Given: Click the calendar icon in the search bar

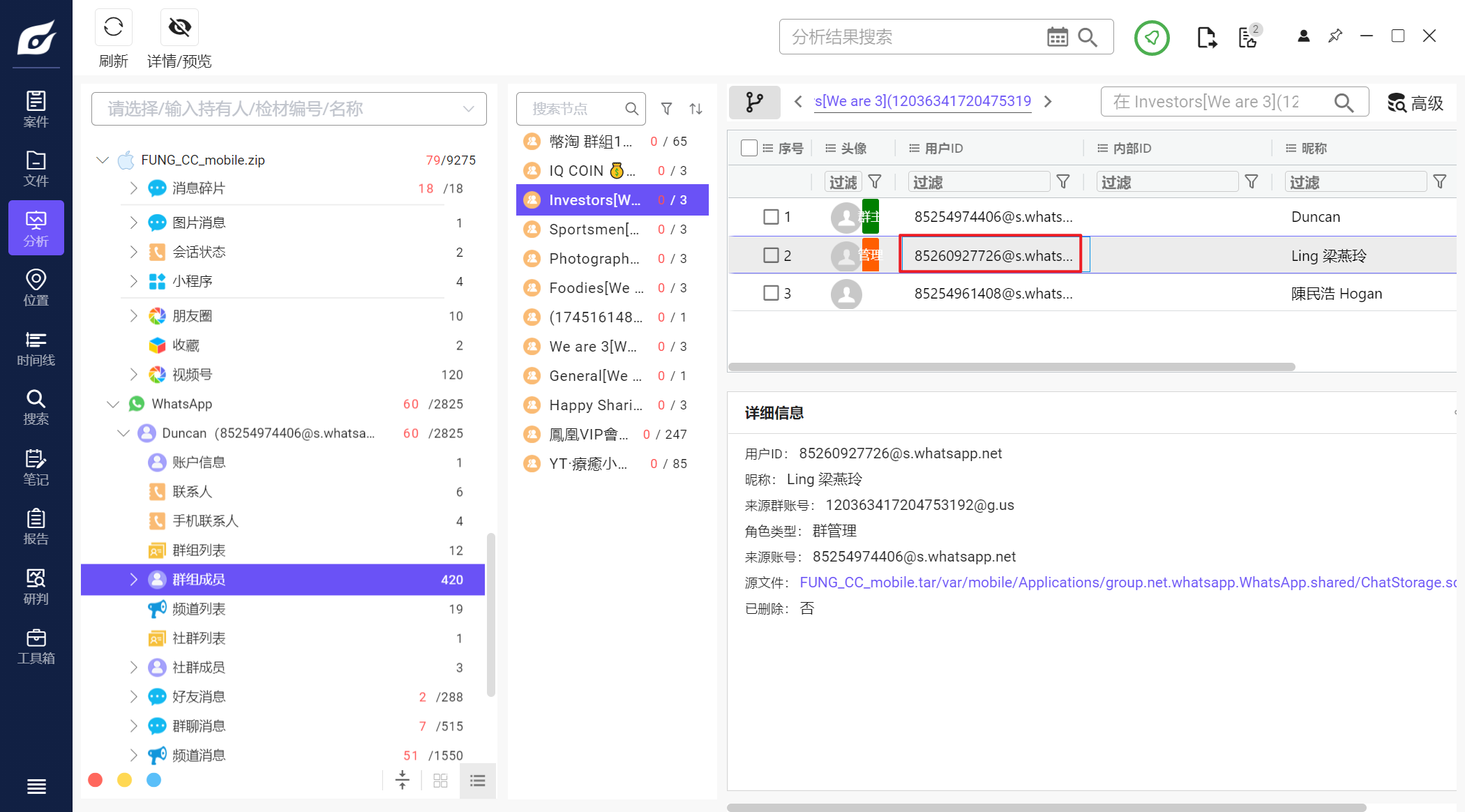Looking at the screenshot, I should (x=1057, y=37).
